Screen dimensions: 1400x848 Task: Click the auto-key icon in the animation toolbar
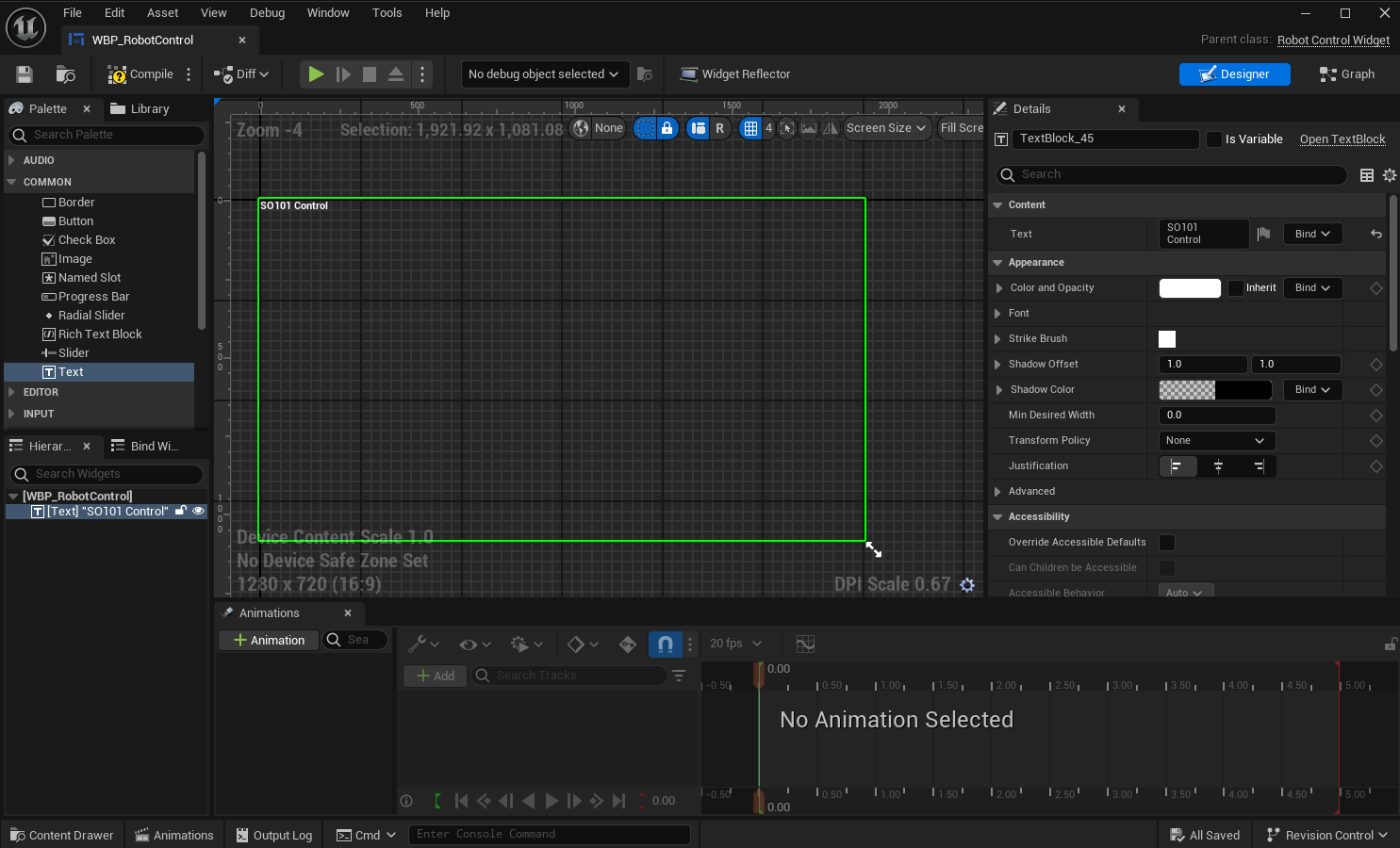(628, 644)
